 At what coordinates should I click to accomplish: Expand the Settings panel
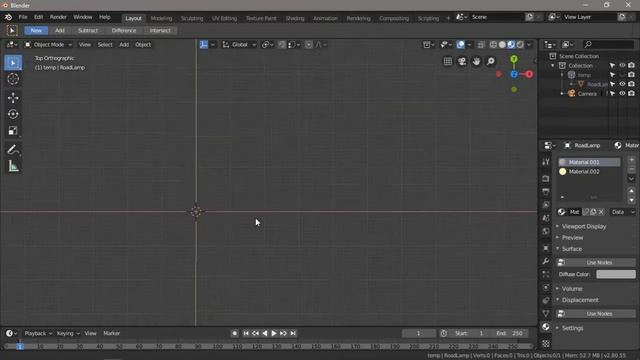coord(572,328)
